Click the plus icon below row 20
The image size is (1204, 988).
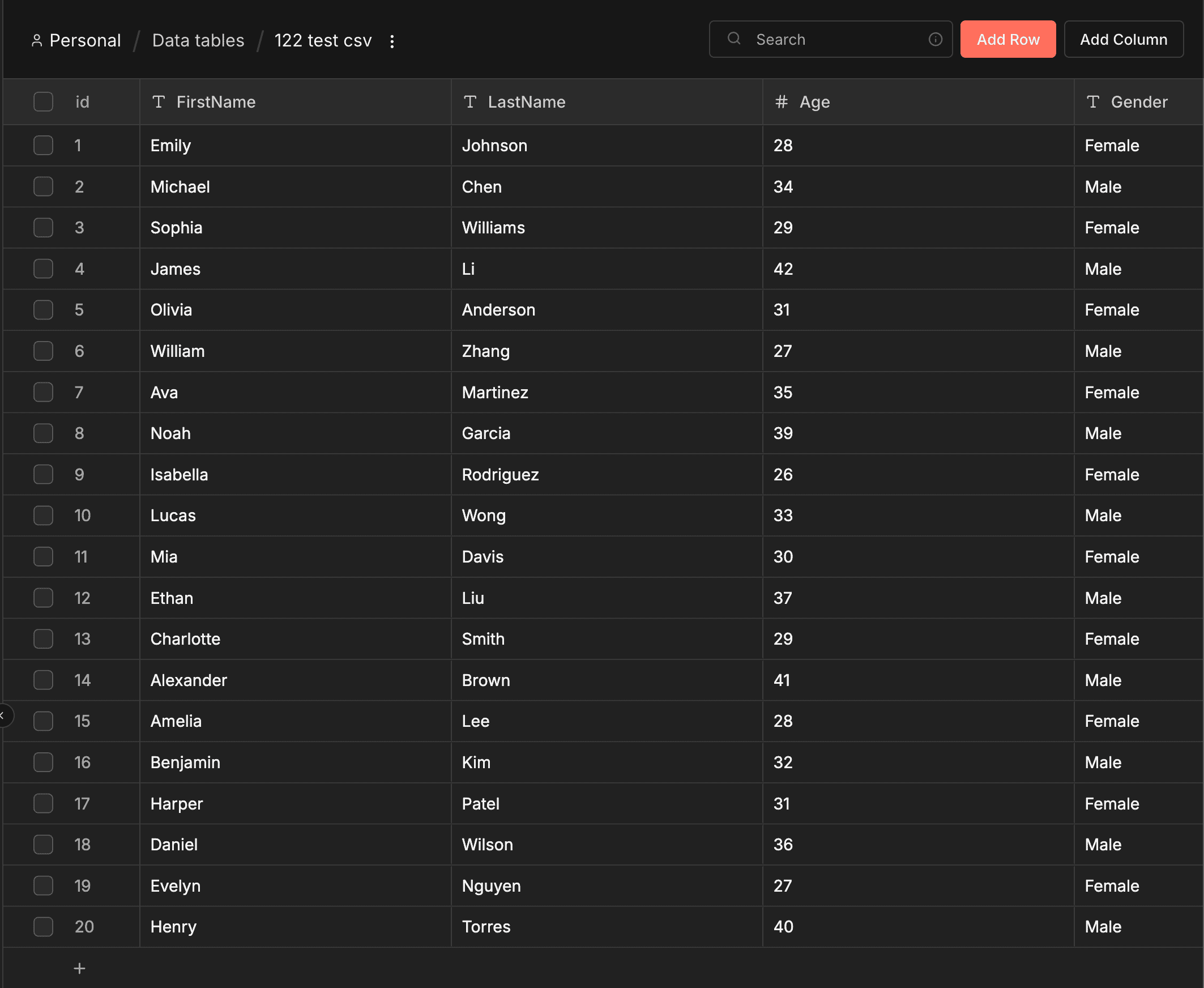[80, 968]
